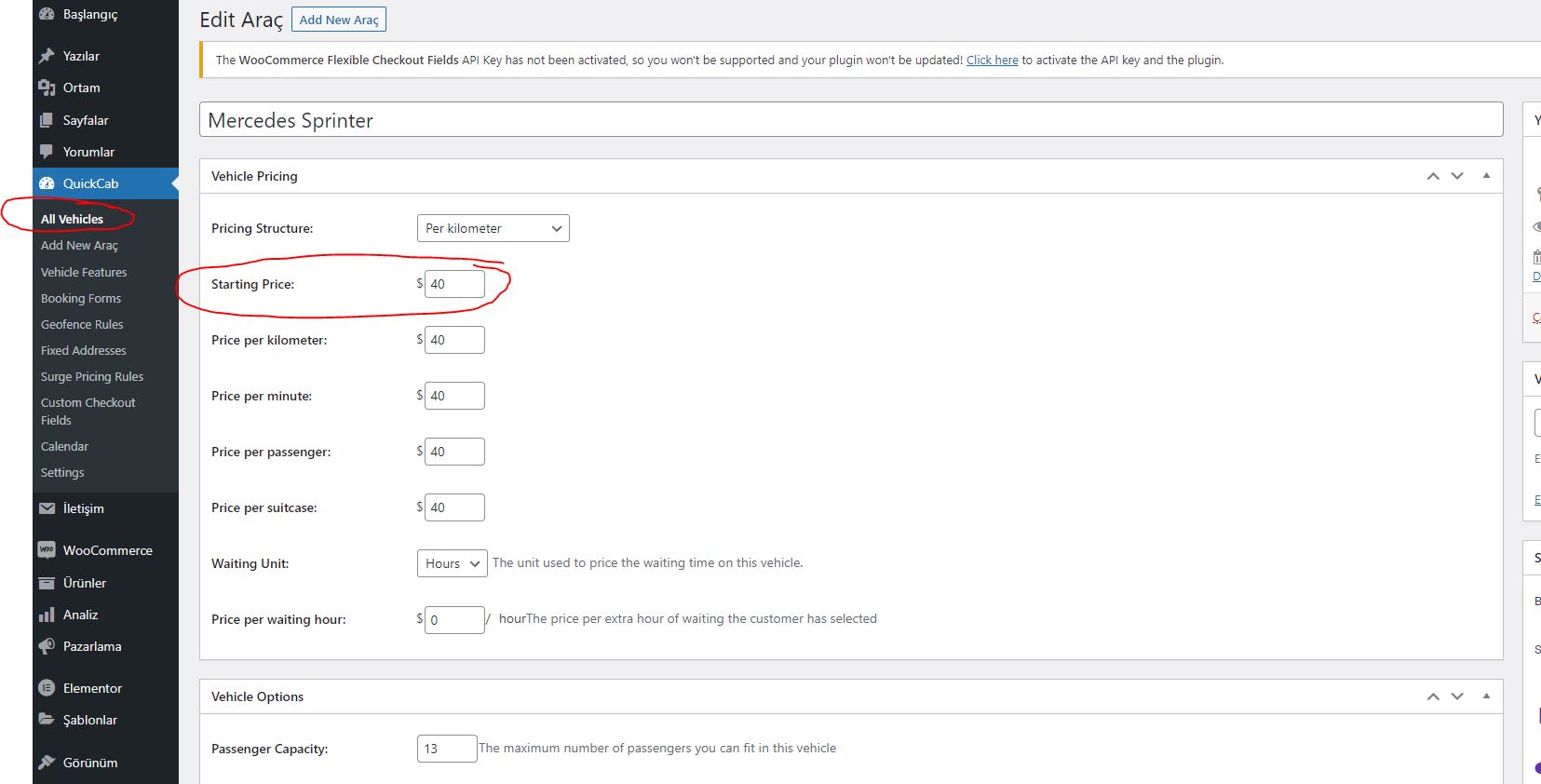
Task: Move Vehicle Options panel up
Action: point(1433,696)
